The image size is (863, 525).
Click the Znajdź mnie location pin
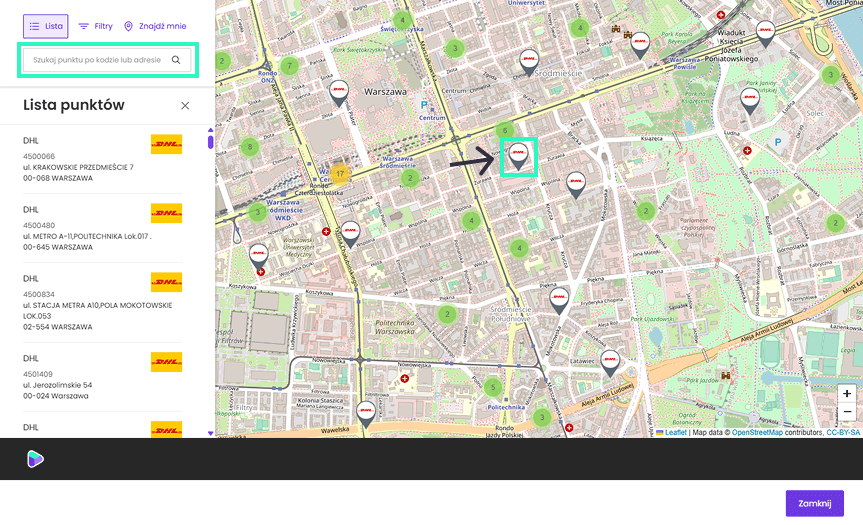click(x=129, y=26)
